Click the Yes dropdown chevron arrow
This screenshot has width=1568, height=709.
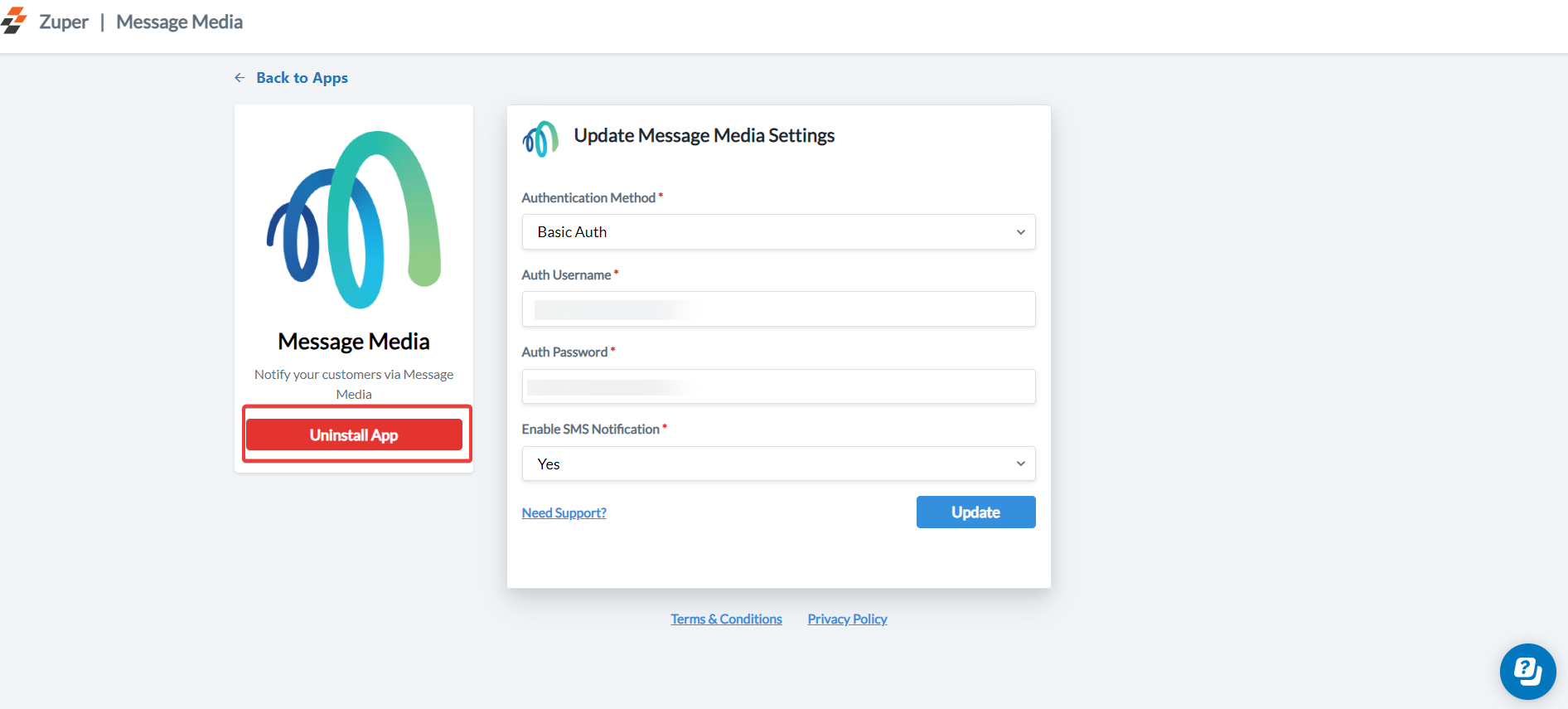pos(1020,464)
